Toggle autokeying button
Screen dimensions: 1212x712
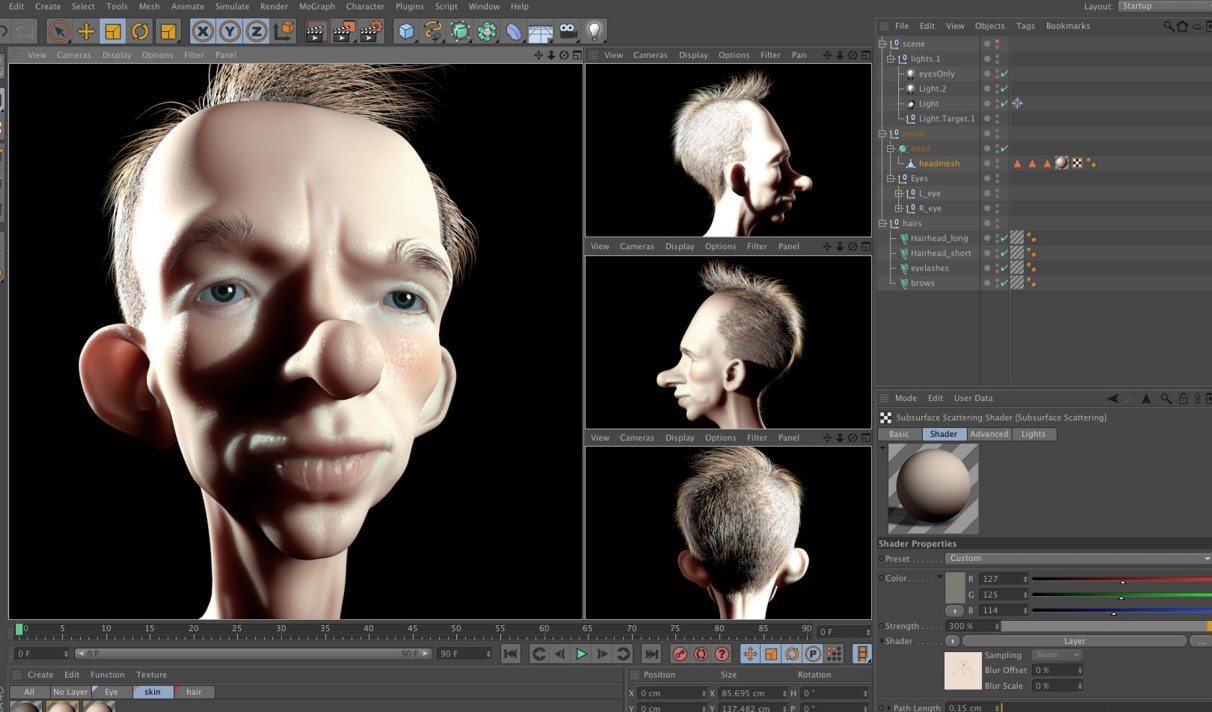pos(701,654)
